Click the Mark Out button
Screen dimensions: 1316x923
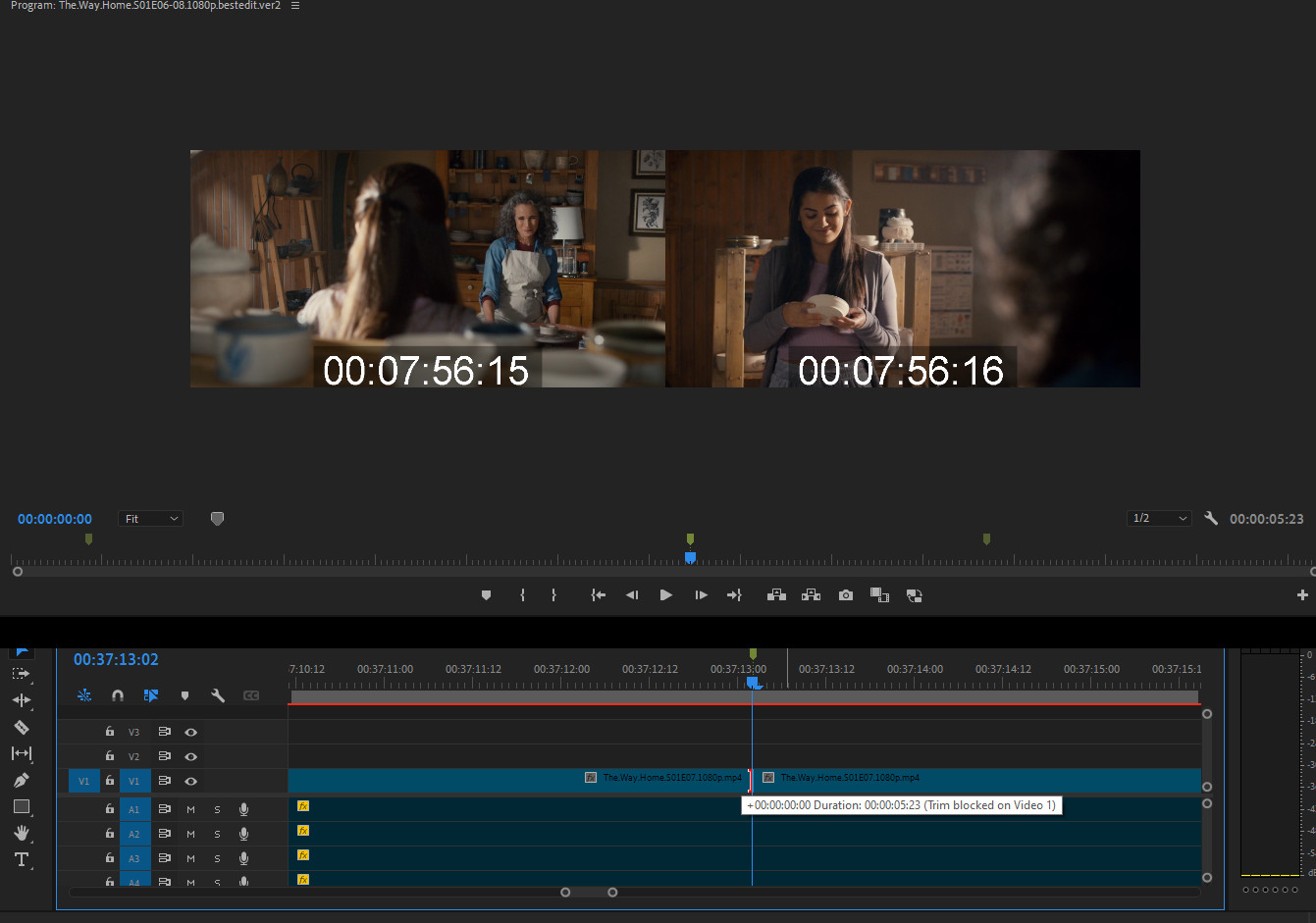(553, 595)
